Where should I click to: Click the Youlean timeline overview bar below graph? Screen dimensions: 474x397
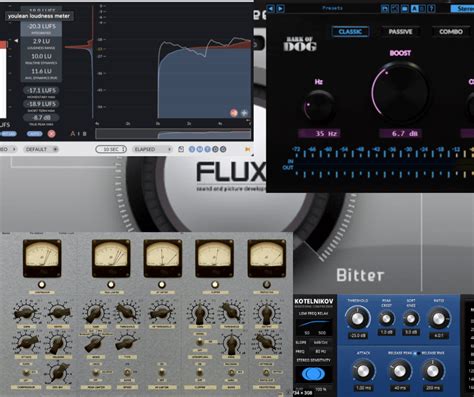pos(173,134)
